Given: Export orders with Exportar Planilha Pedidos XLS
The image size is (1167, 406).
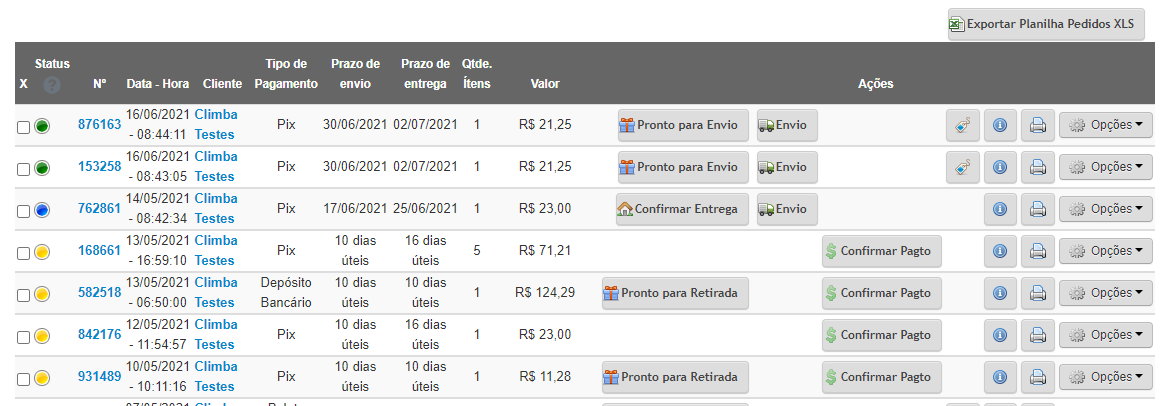Looking at the screenshot, I should (1046, 24).
